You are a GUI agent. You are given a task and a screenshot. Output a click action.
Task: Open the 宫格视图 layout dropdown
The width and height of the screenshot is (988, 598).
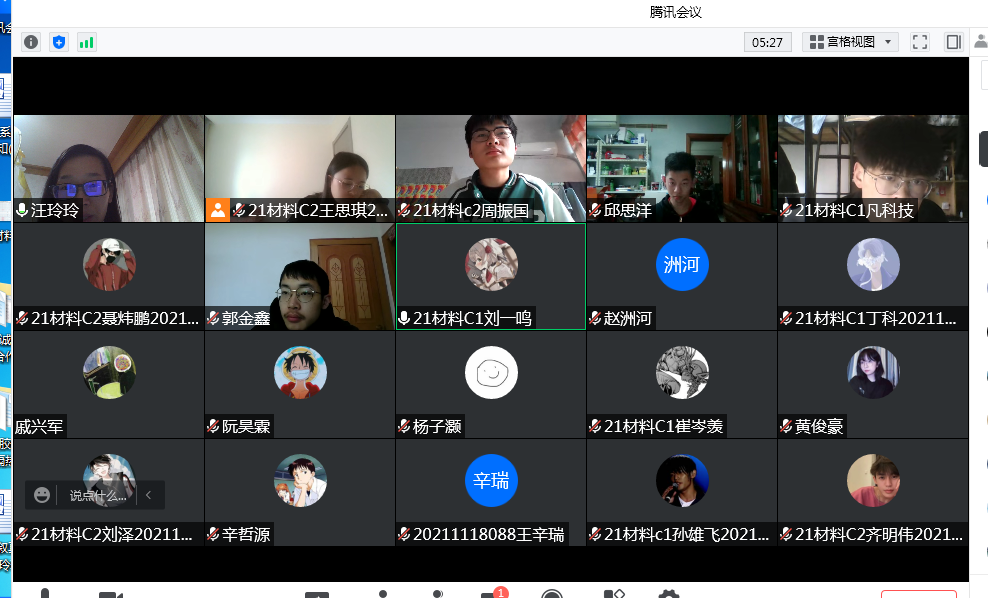tap(853, 42)
